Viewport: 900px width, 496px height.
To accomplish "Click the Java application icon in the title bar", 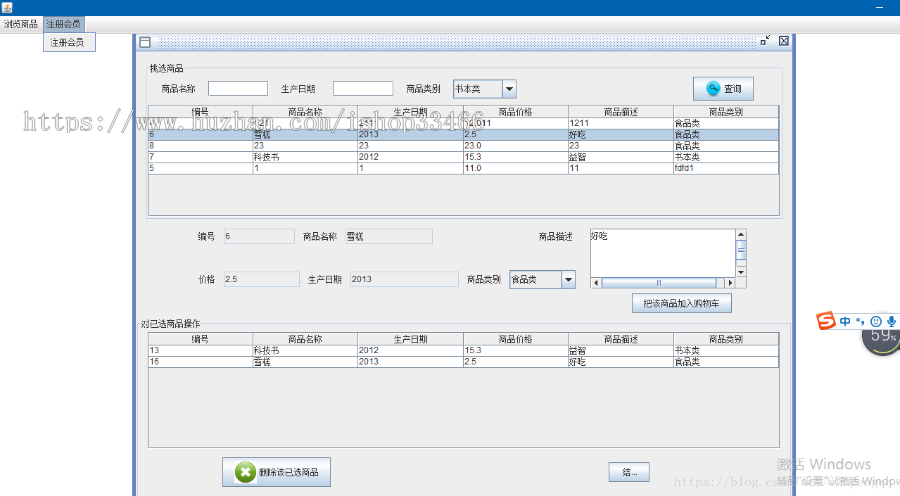I will coord(7,7).
